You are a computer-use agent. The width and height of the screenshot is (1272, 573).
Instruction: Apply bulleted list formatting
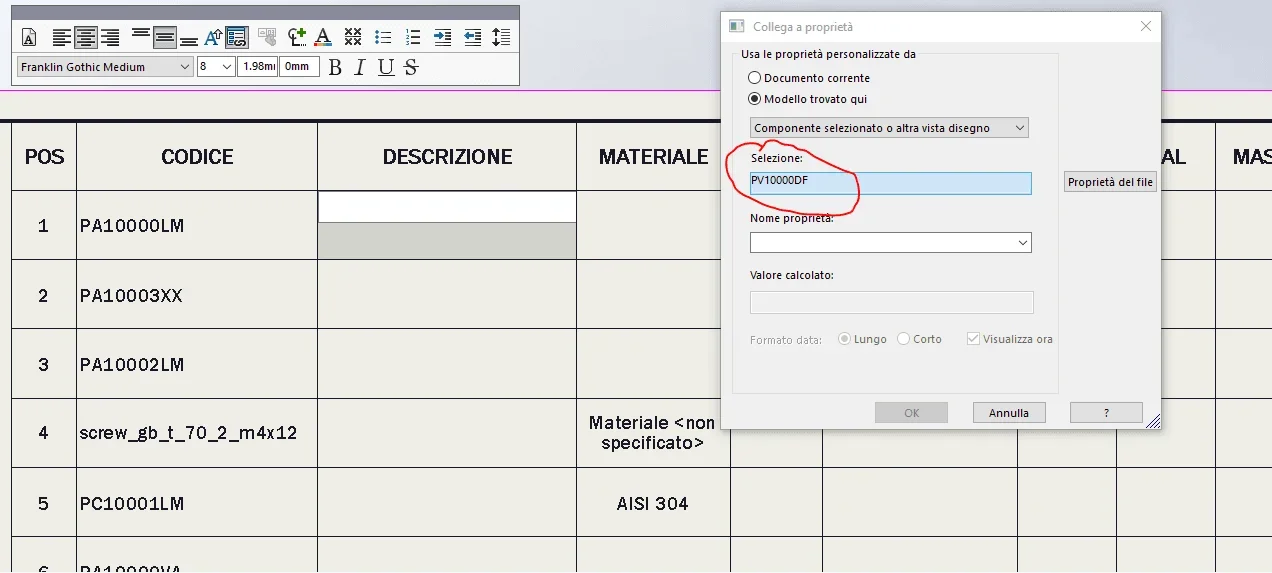(383, 38)
